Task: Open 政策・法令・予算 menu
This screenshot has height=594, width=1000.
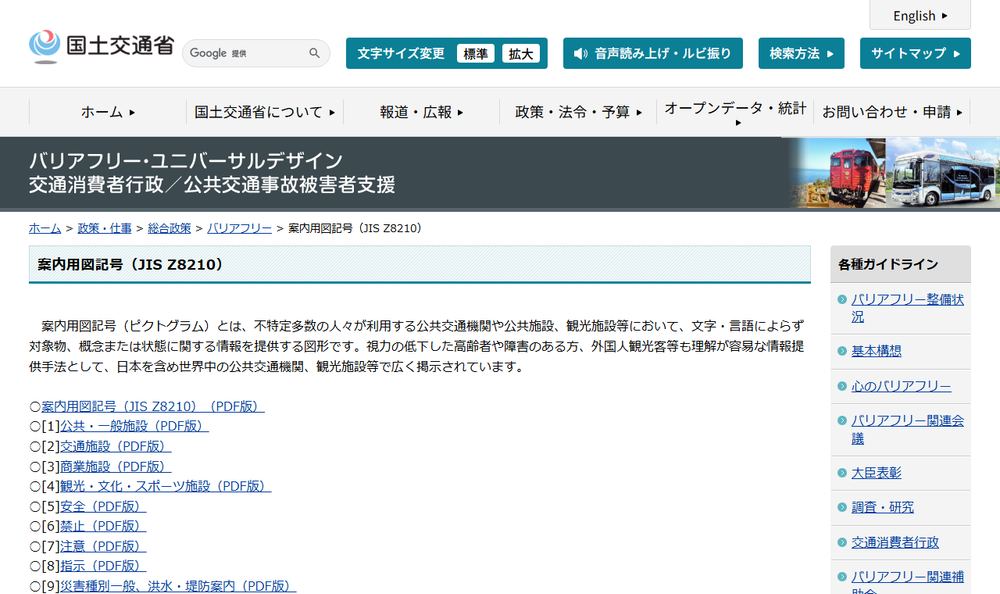Action: point(578,112)
